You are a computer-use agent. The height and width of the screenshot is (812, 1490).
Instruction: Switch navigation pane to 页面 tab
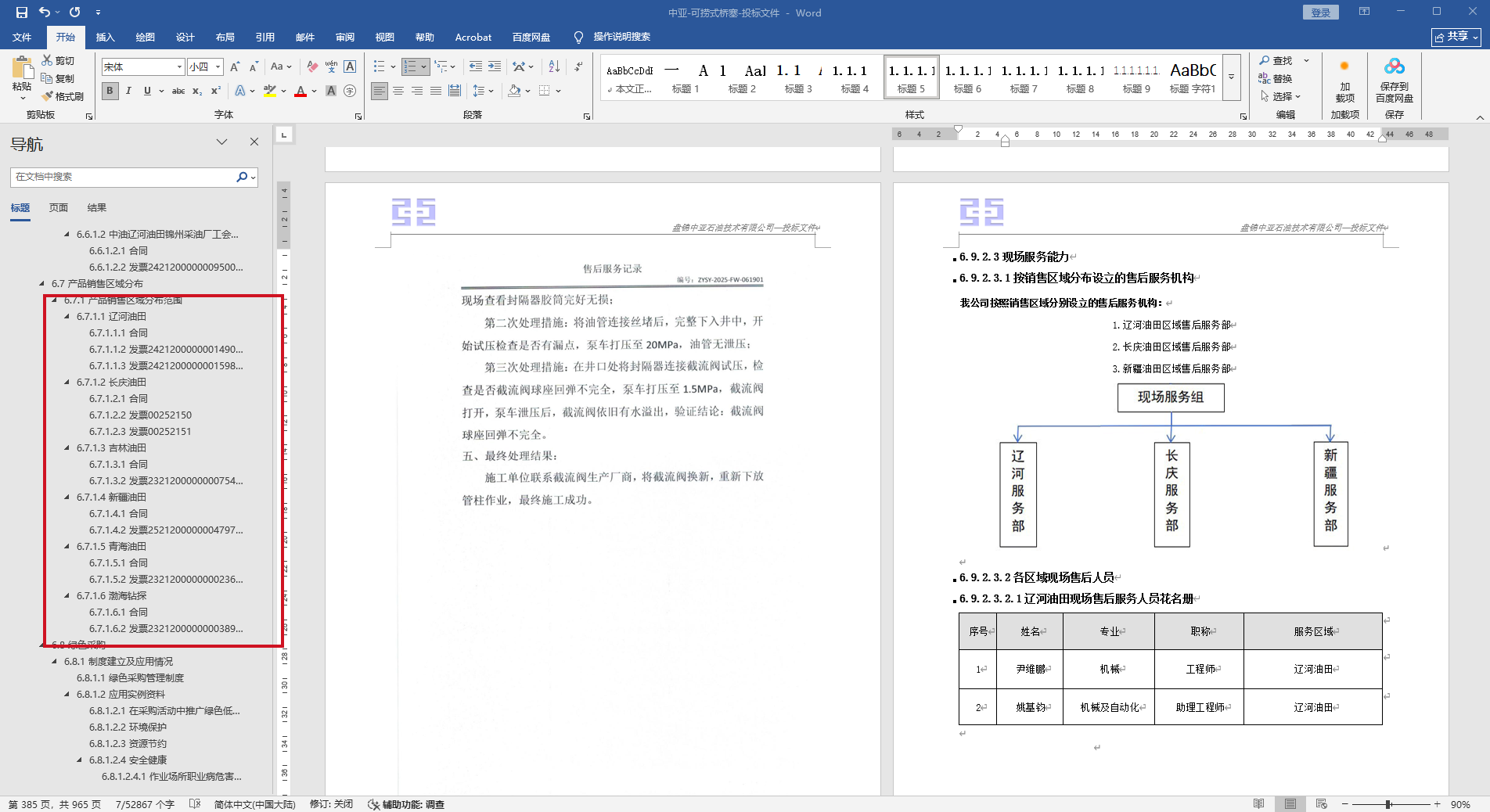(x=59, y=208)
